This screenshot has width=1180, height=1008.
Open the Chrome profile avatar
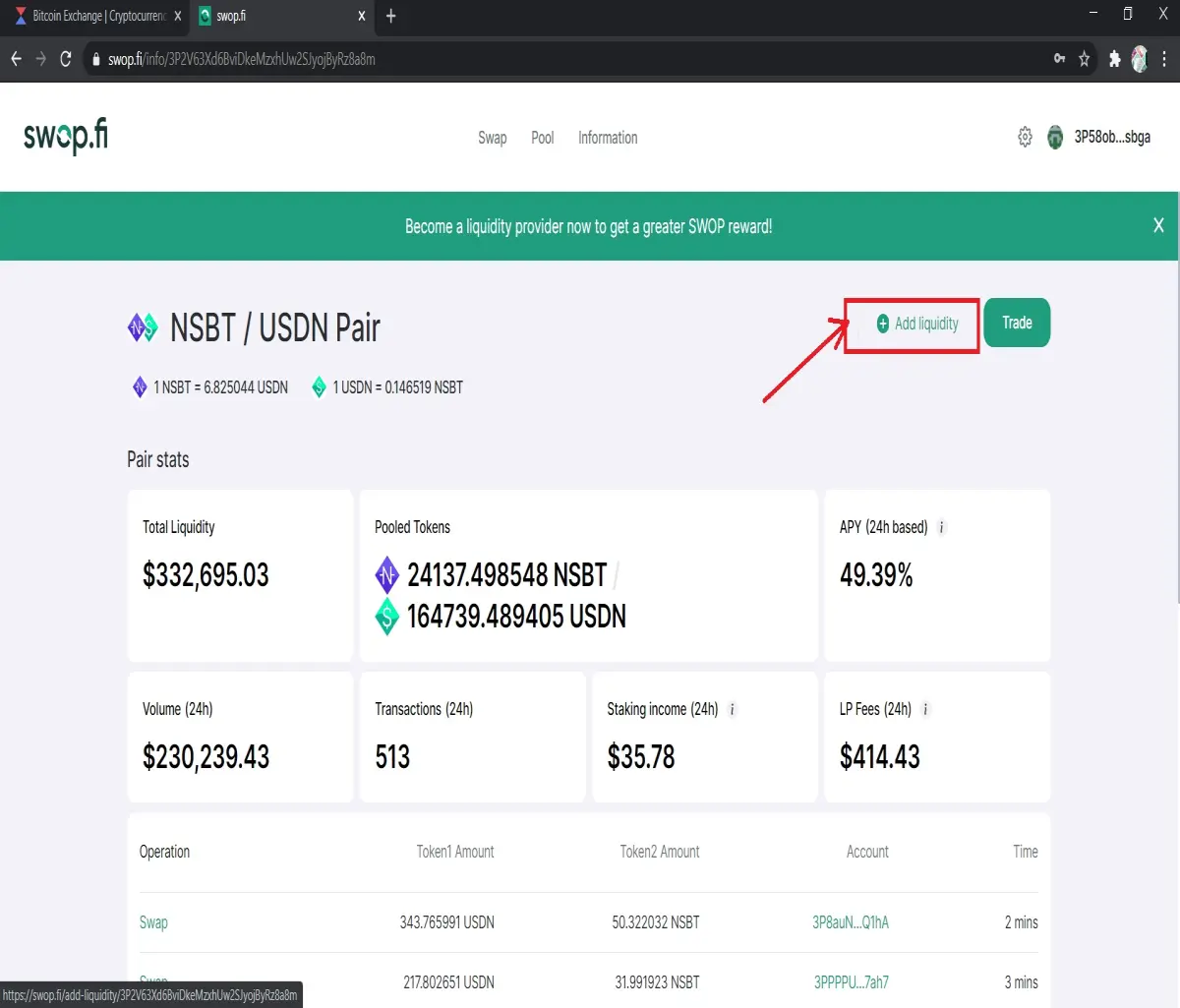point(1140,59)
